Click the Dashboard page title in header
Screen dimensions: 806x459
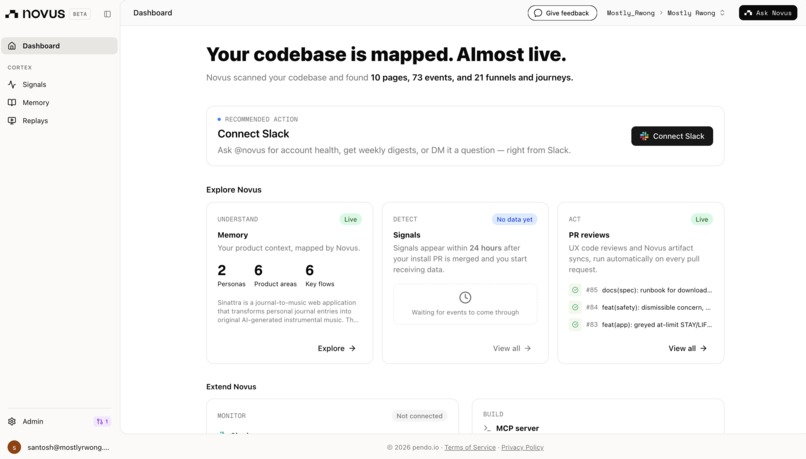[x=153, y=13]
